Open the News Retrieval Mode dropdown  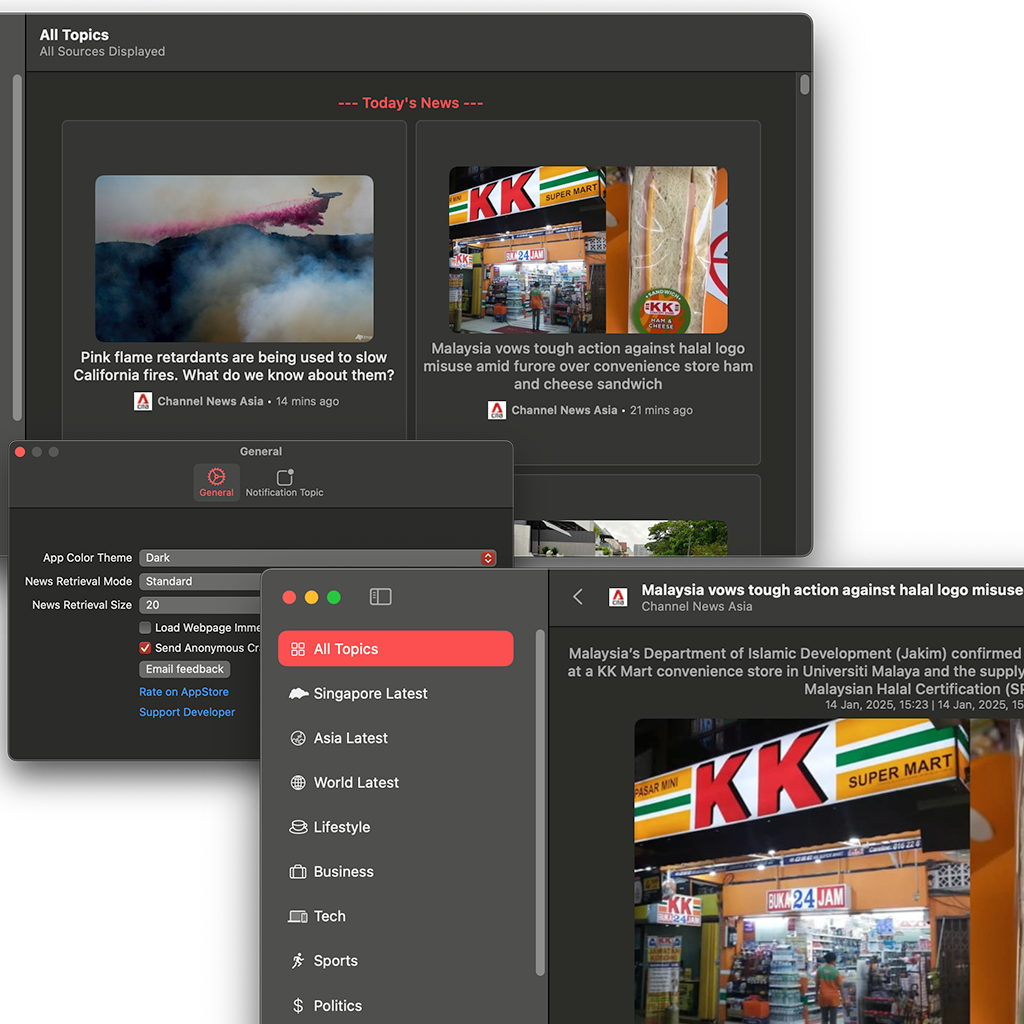(200, 581)
